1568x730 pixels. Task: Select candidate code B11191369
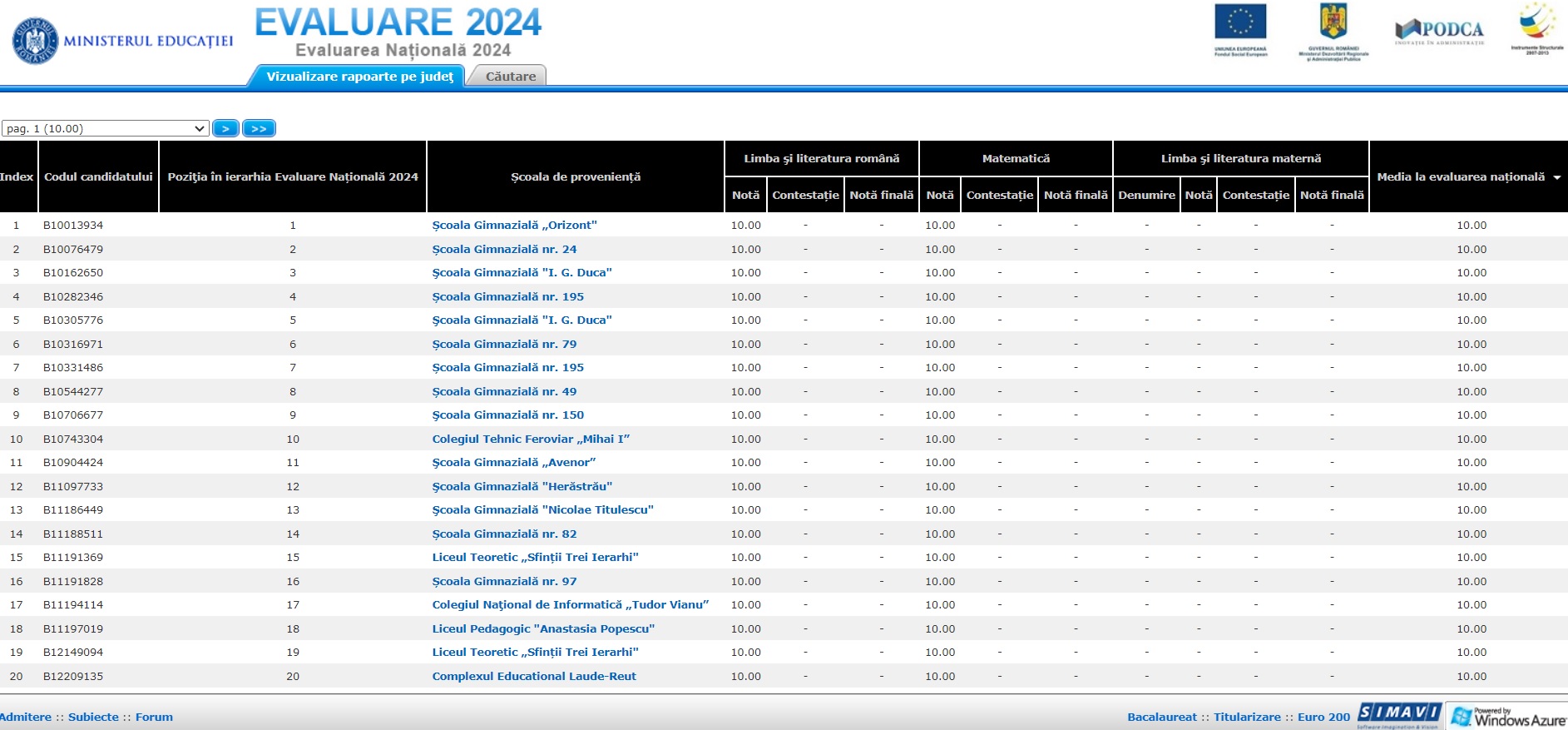tap(73, 557)
